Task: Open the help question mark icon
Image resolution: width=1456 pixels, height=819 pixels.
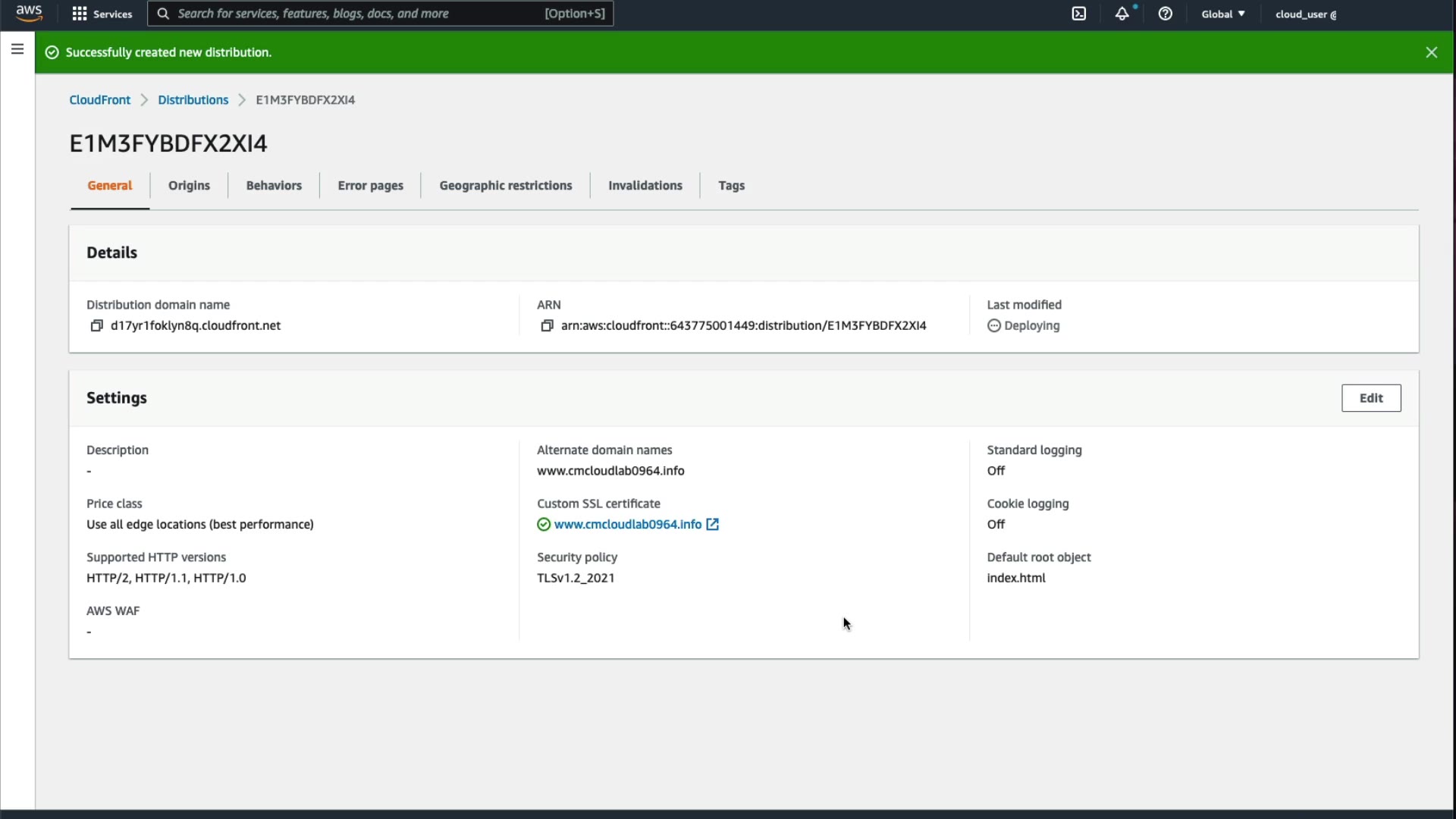Action: (x=1165, y=14)
